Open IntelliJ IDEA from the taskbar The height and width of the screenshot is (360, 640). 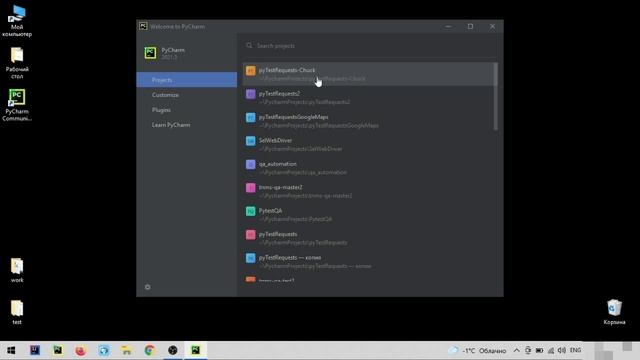click(x=35, y=350)
